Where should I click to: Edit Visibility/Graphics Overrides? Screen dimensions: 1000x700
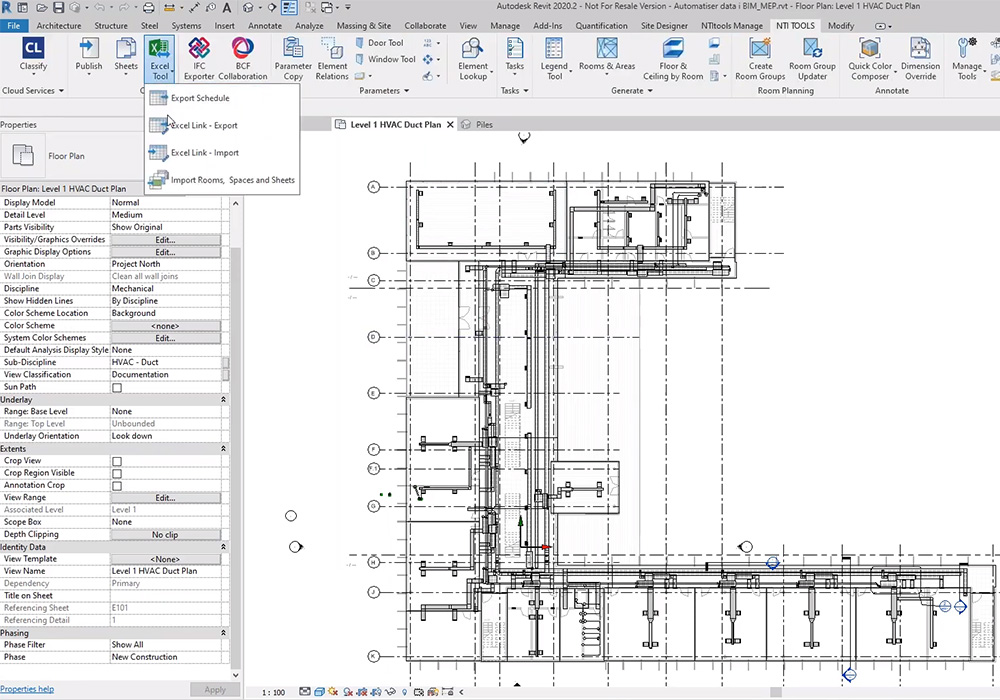coord(166,240)
